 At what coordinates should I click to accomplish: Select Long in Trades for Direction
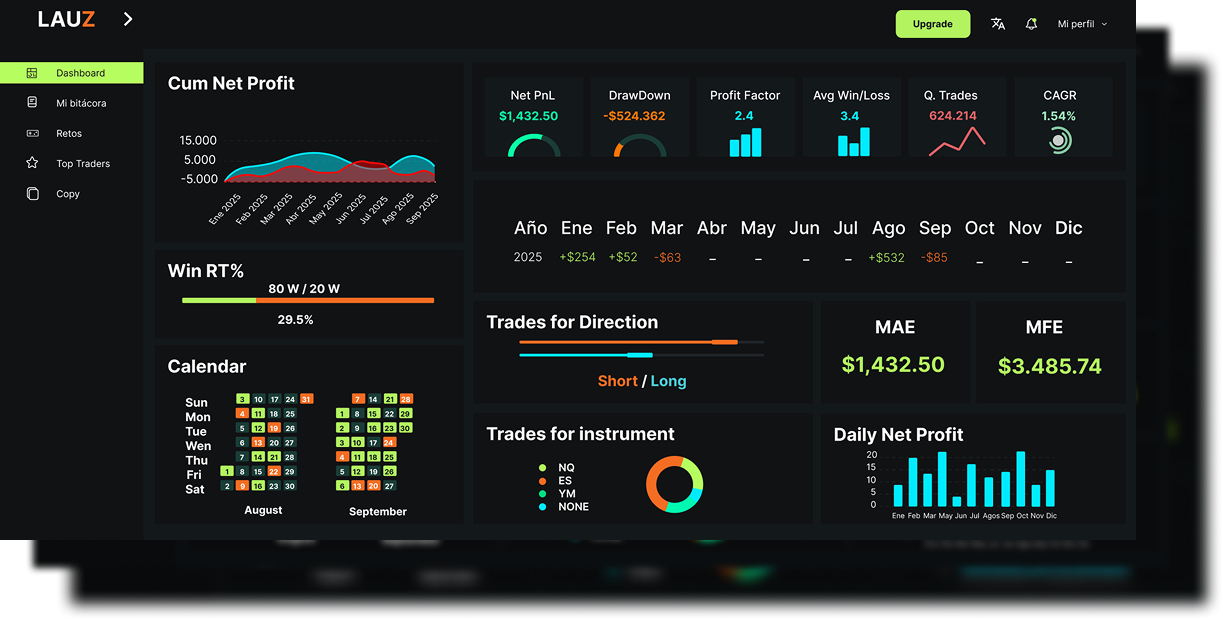(x=668, y=380)
